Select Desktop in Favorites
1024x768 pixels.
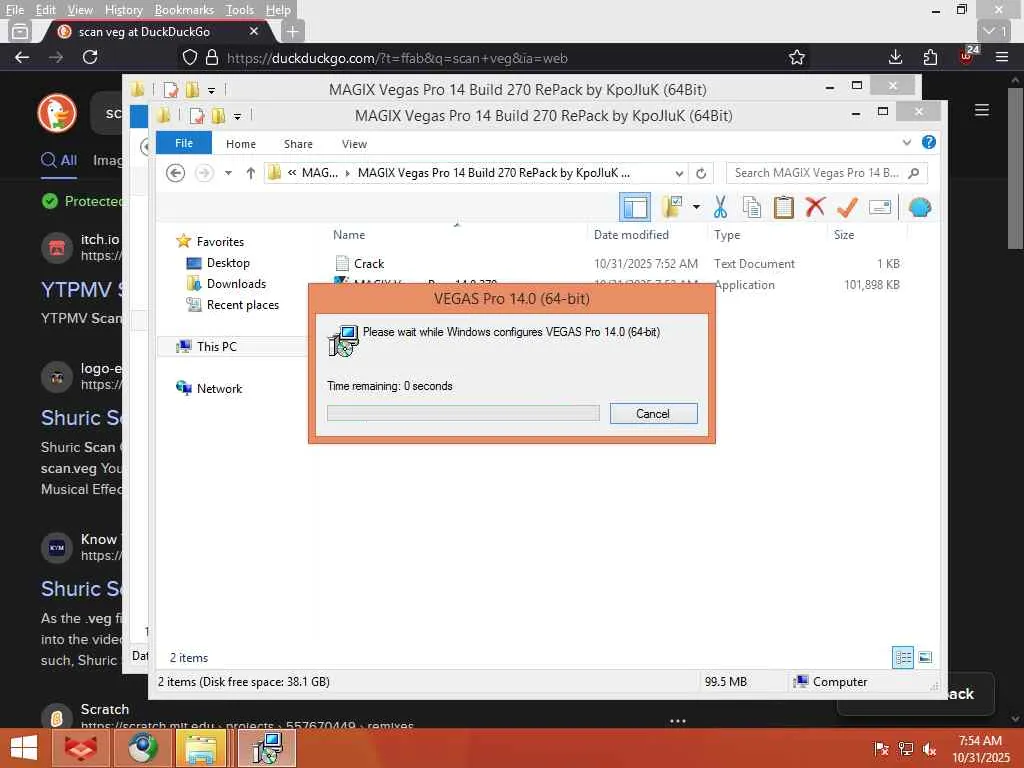(218, 263)
